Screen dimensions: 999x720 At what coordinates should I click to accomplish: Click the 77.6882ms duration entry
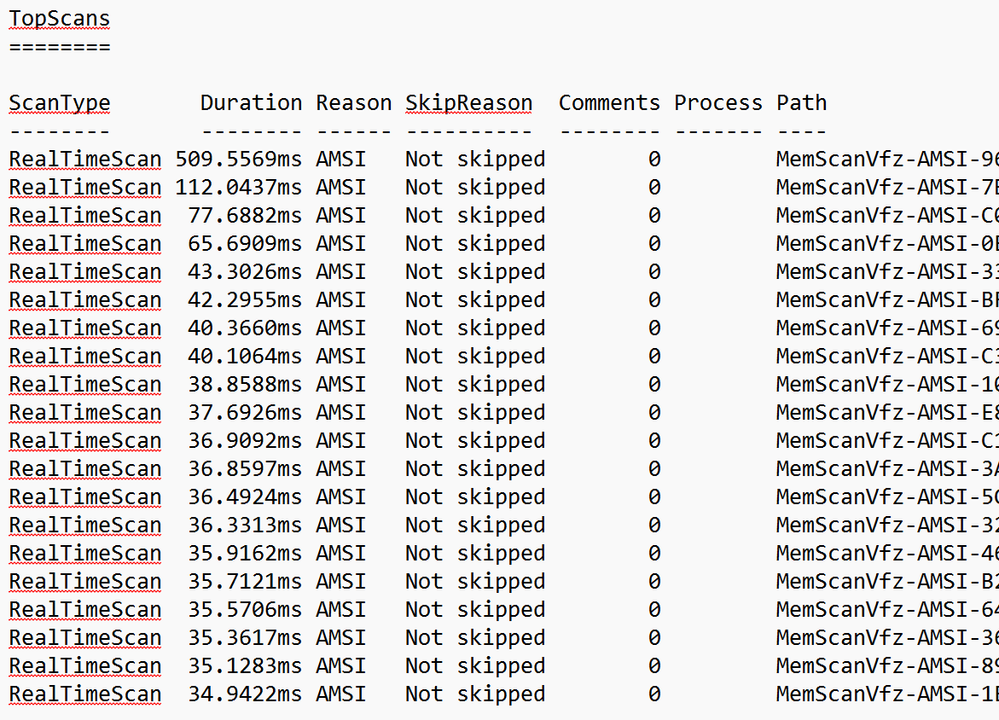pos(245,215)
